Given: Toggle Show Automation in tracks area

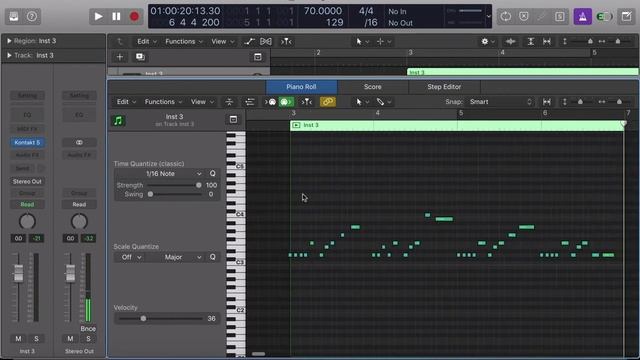Looking at the screenshot, I should coord(249,41).
